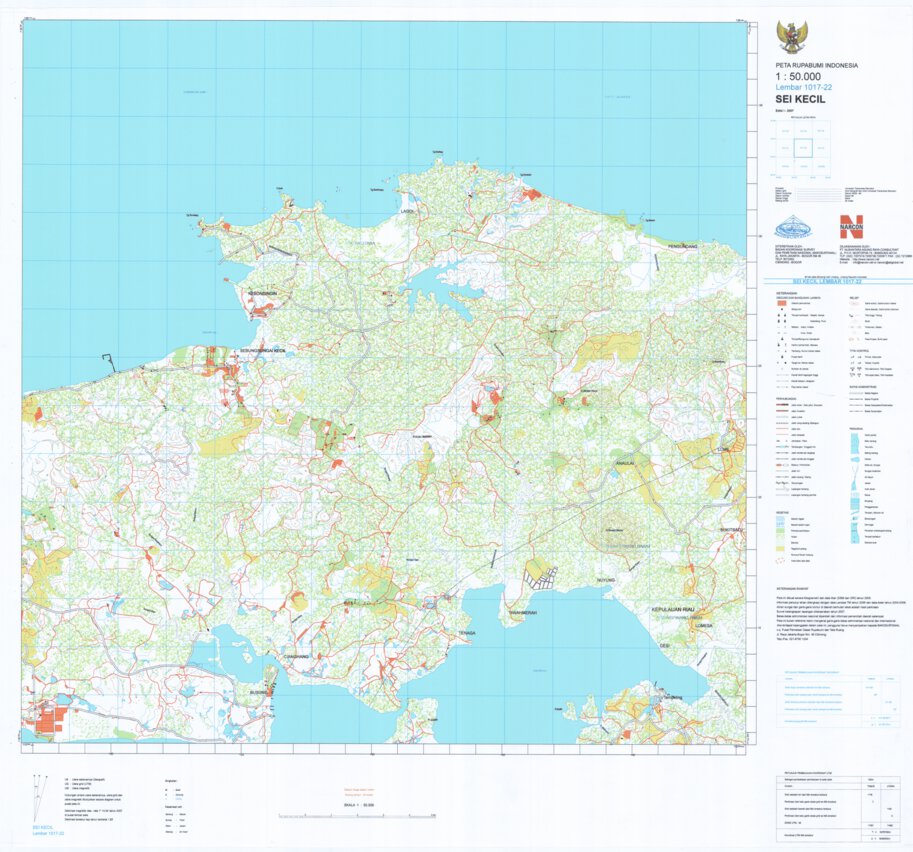Image resolution: width=913 pixels, height=852 pixels.
Task: Click the blue oval survey agency logo
Action: [794, 227]
